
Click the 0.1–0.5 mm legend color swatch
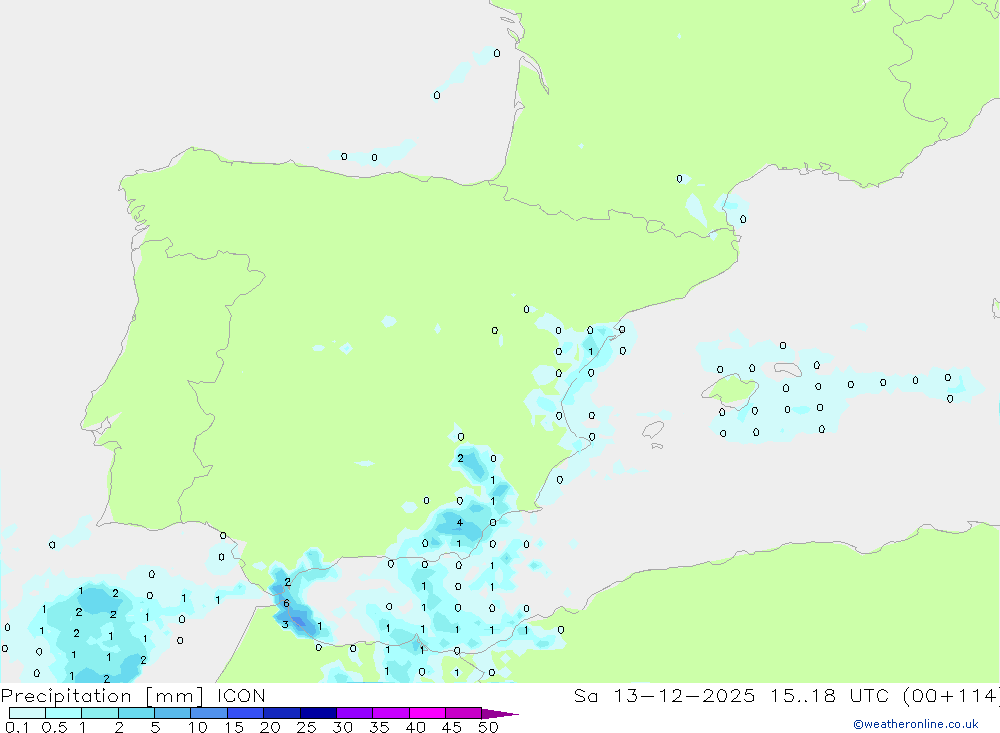pos(27,713)
